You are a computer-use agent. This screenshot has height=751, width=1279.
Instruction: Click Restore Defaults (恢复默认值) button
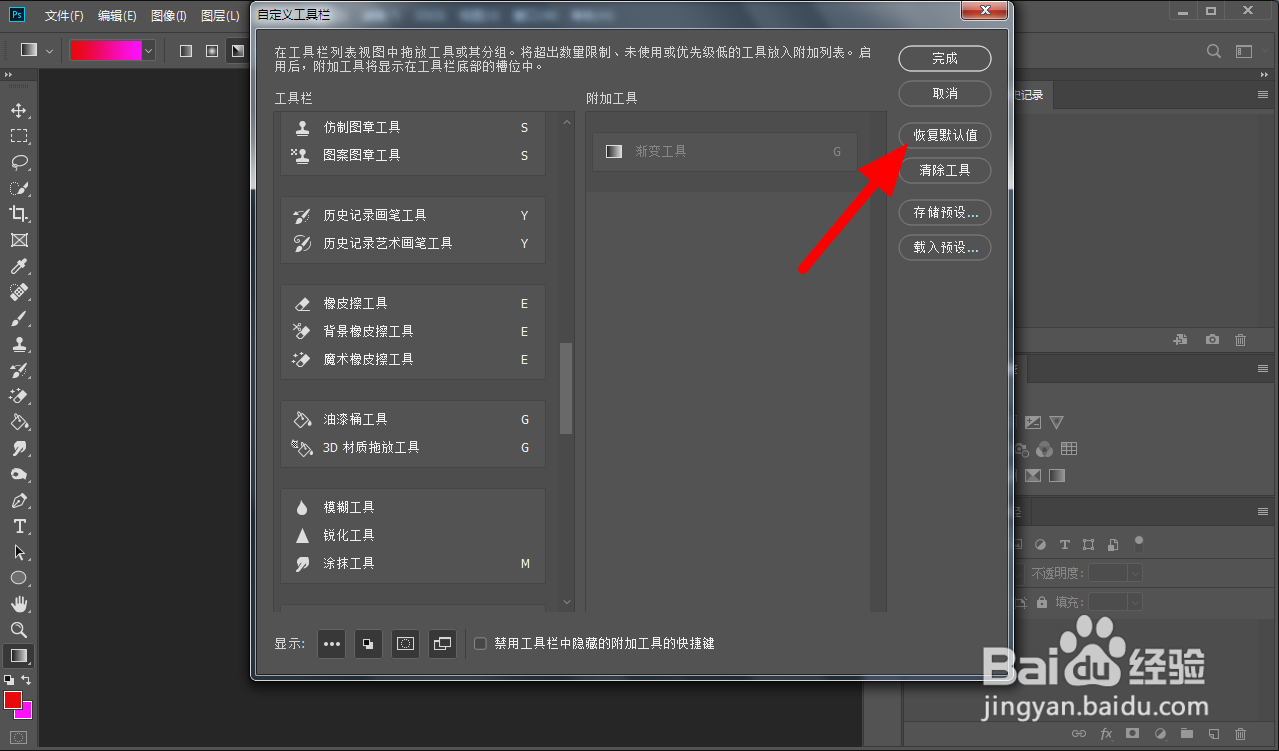click(945, 135)
